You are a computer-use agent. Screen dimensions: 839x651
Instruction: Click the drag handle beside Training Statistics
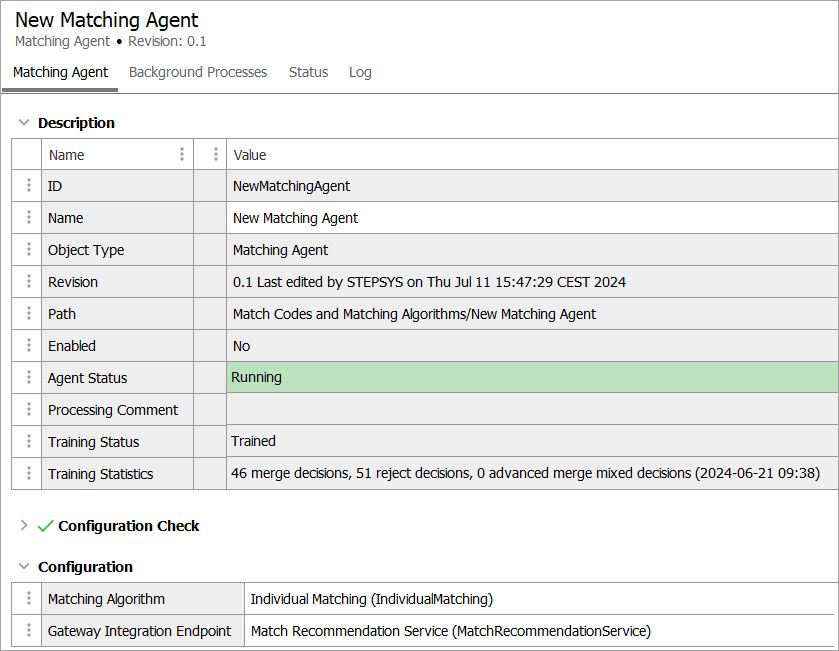(28, 474)
